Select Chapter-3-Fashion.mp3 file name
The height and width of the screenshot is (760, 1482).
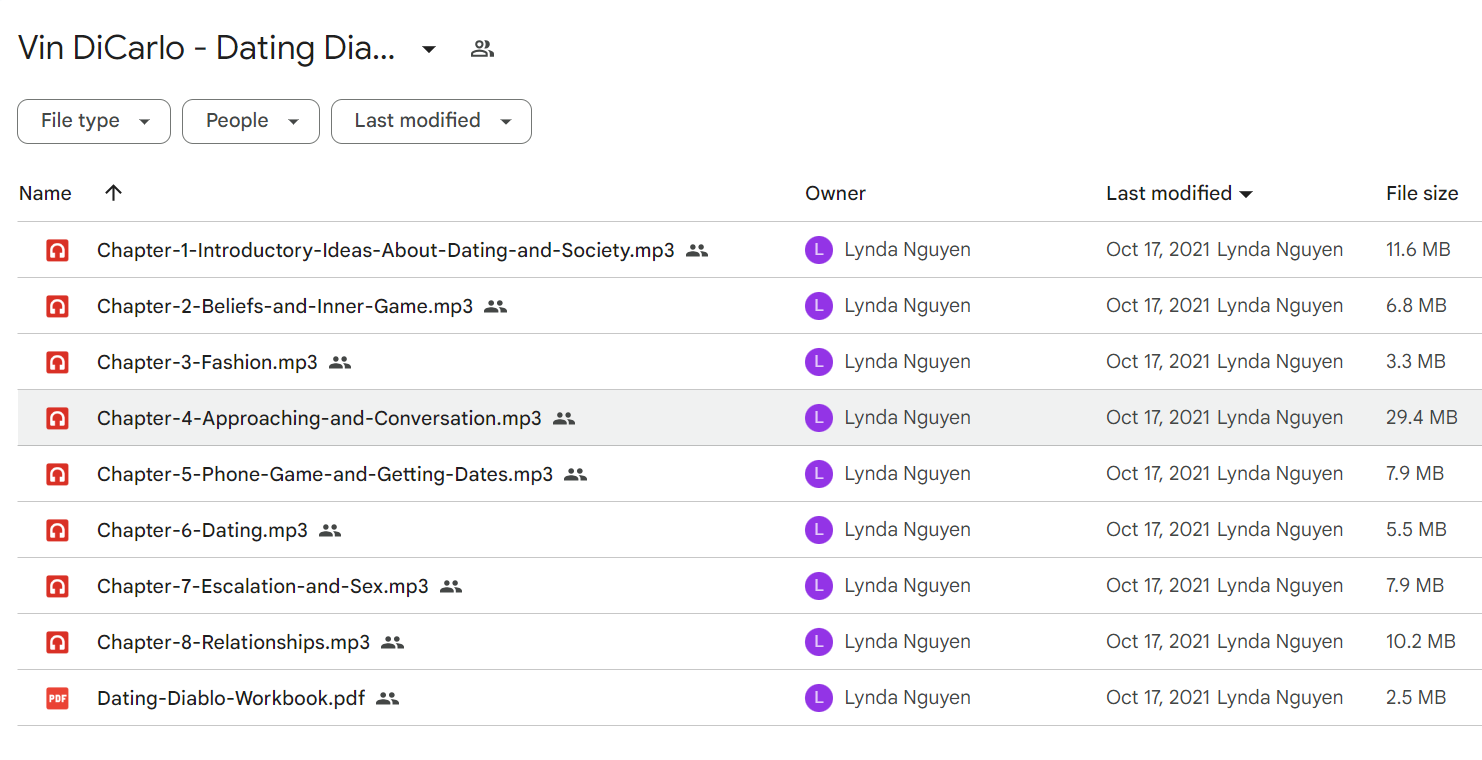coord(207,362)
